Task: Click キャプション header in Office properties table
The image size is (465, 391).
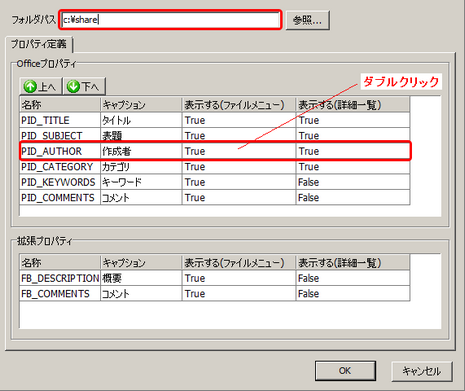Action: pyautogui.click(x=141, y=105)
